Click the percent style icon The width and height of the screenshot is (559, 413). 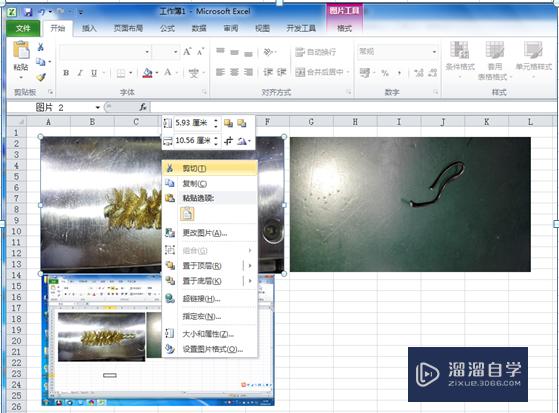point(385,73)
